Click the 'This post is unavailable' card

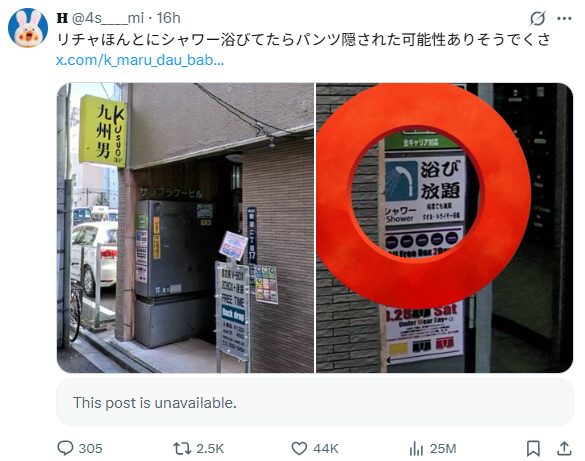(315, 402)
